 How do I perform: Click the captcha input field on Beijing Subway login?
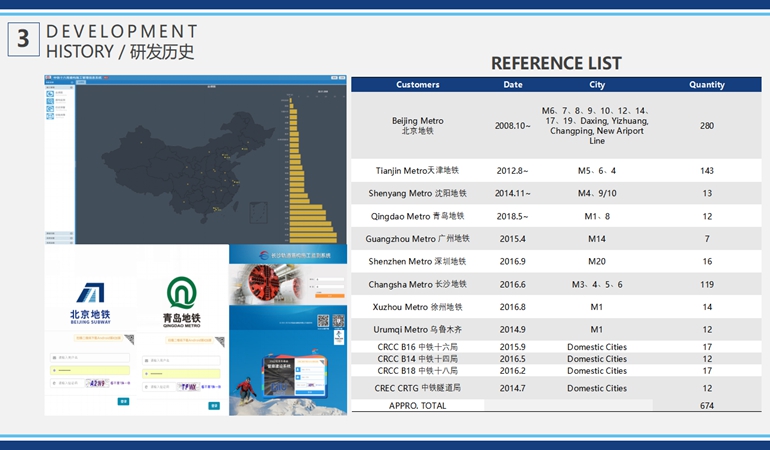point(67,383)
